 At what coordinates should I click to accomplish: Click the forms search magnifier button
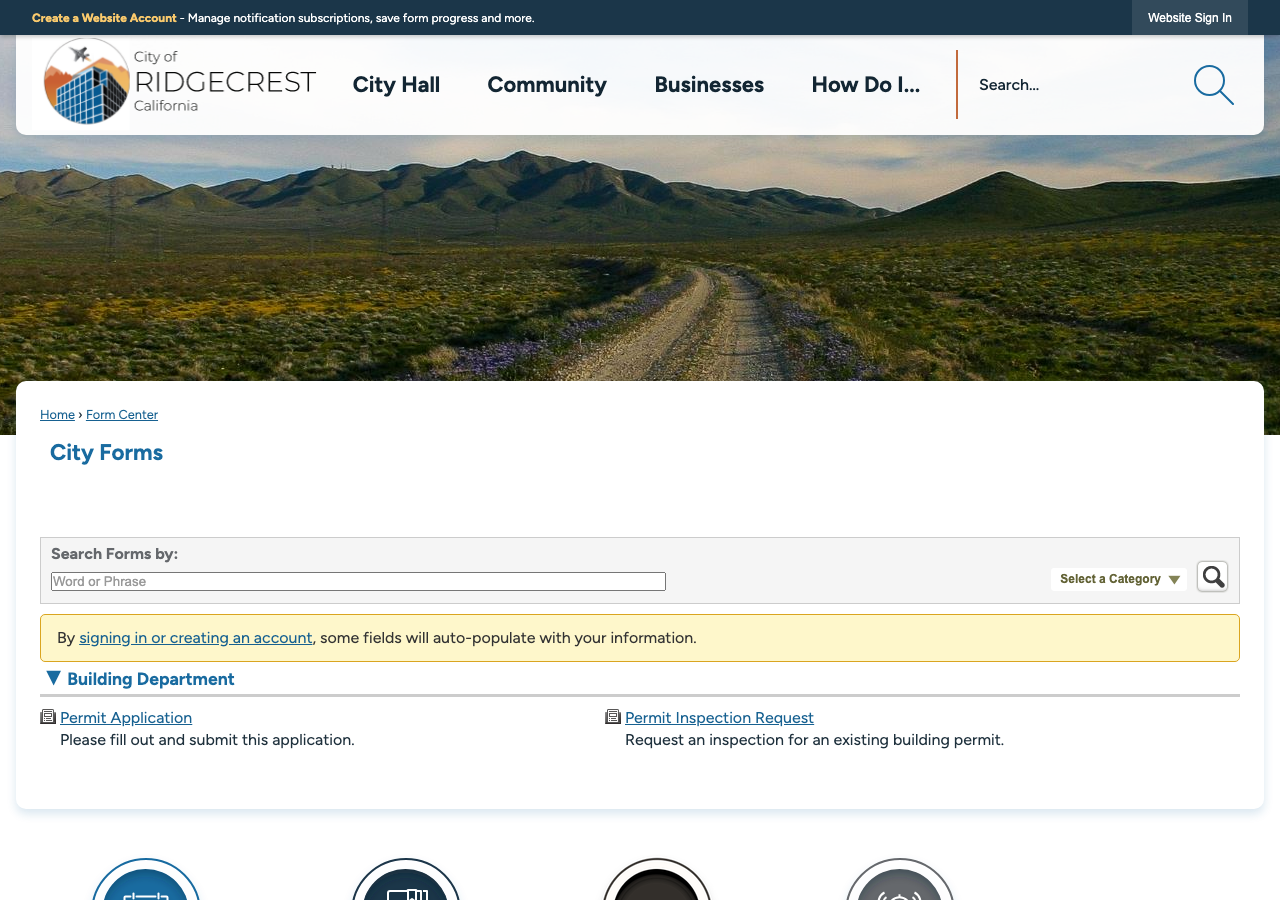pyautogui.click(x=1213, y=576)
